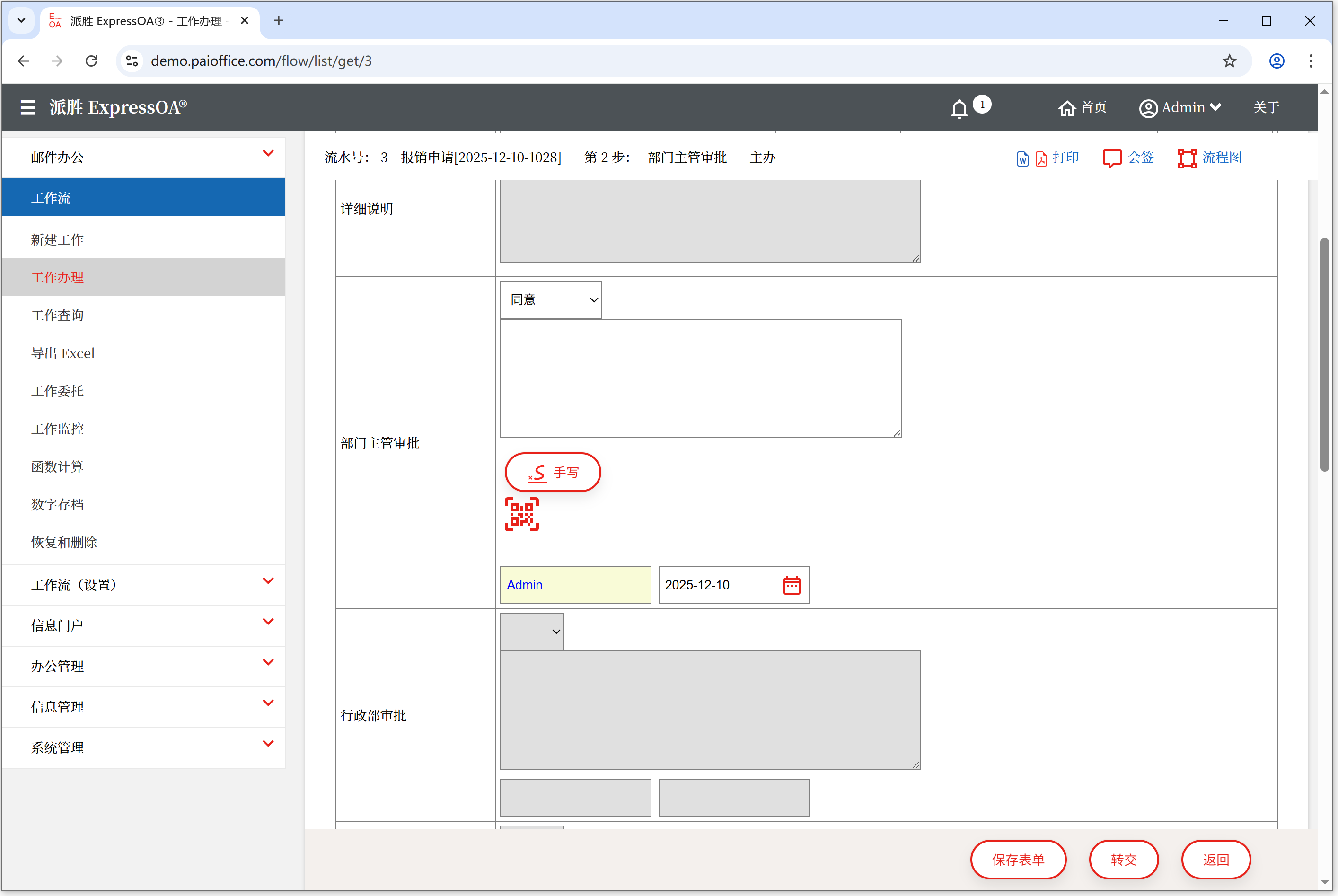Image resolution: width=1338 pixels, height=896 pixels.
Task: Bookmark this page with star icon
Action: 1229,61
